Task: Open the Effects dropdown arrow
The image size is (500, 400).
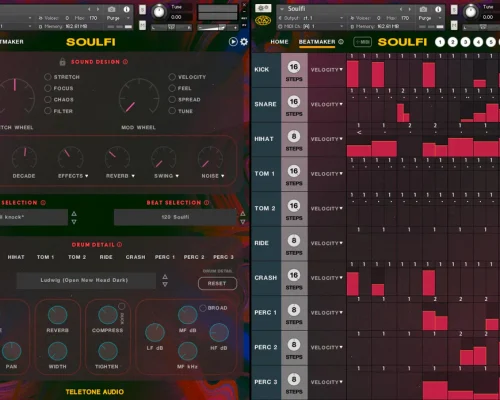Action: click(x=87, y=176)
